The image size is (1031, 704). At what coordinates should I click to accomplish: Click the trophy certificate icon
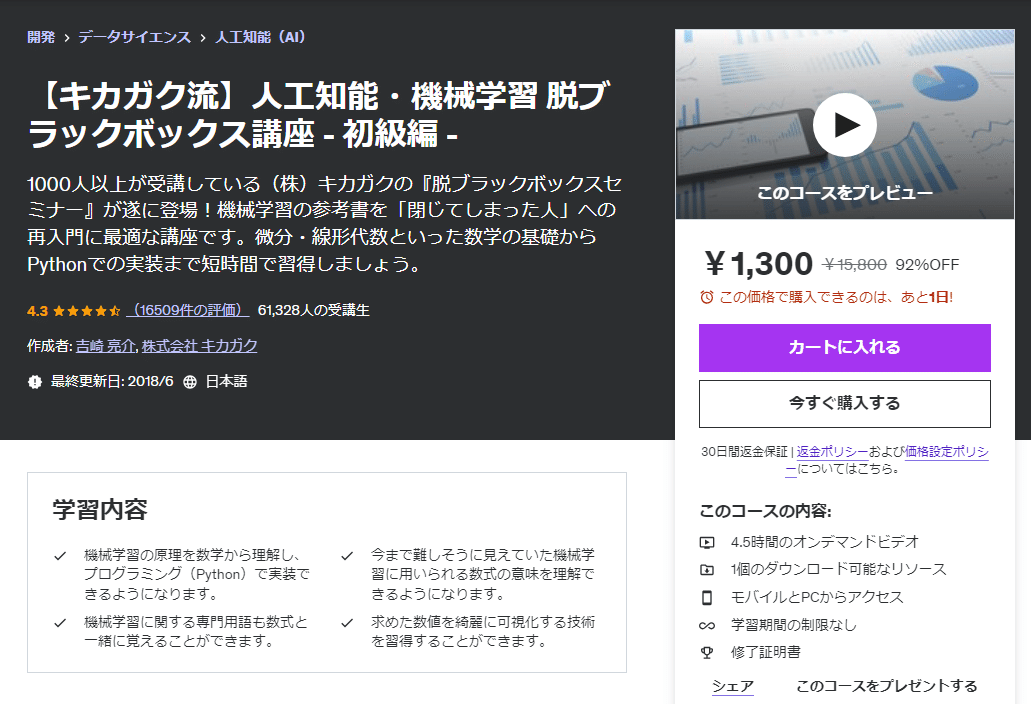pos(707,653)
